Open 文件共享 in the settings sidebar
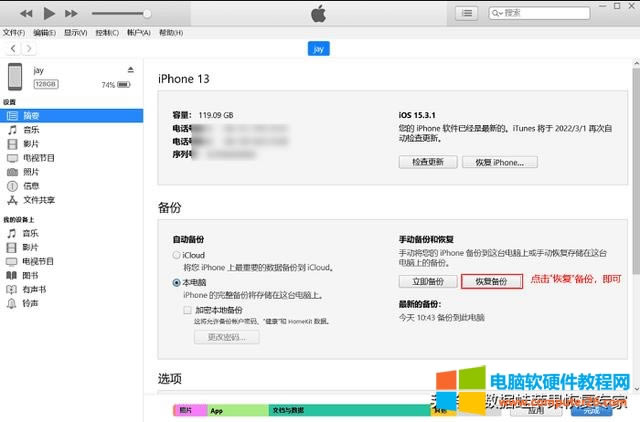The width and height of the screenshot is (640, 422). tap(38, 199)
